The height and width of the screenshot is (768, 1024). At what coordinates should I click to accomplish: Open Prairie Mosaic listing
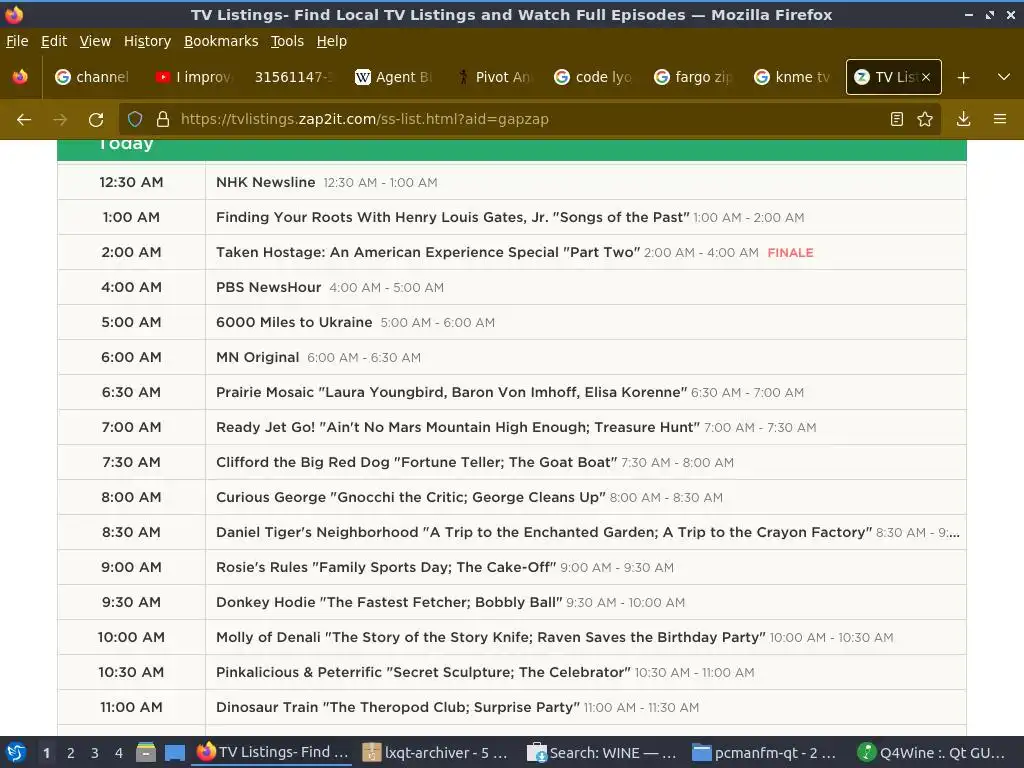click(451, 392)
